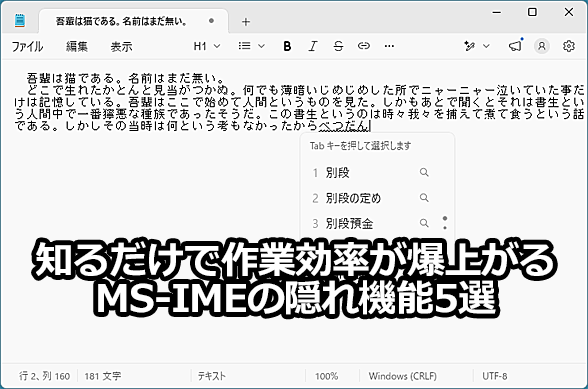This screenshot has width=588, height=389.
Task: Click the Windows (CRLF) line ending entry
Action: [403, 376]
